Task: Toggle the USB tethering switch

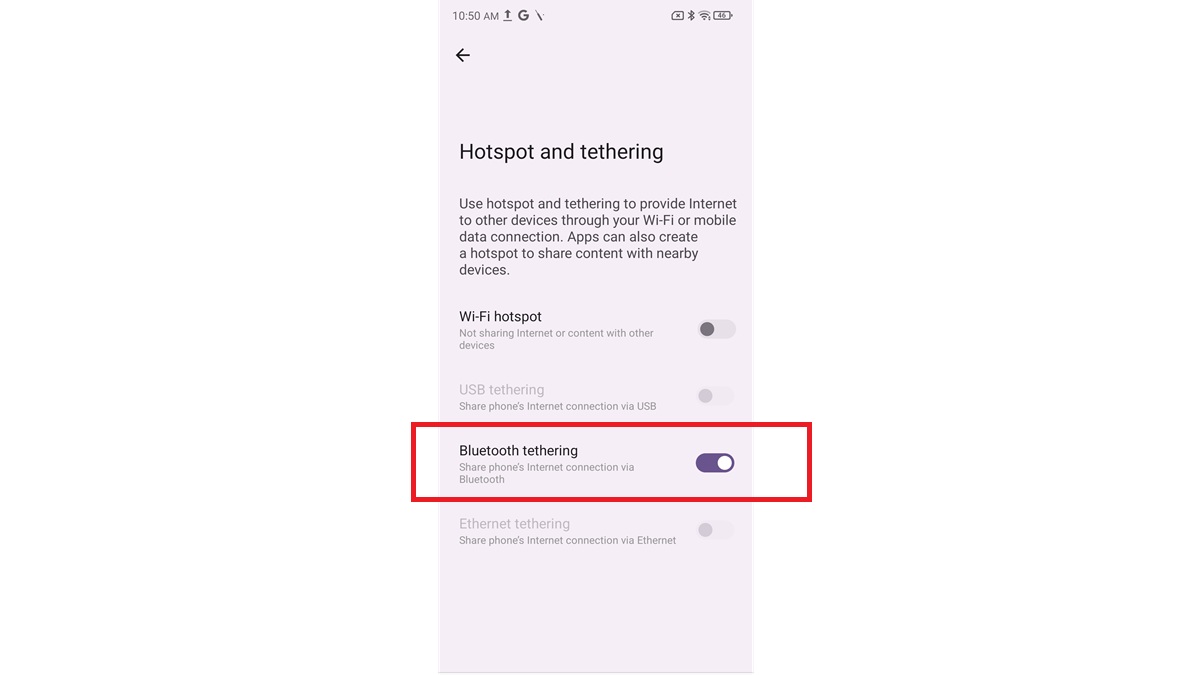Action: pyautogui.click(x=716, y=396)
